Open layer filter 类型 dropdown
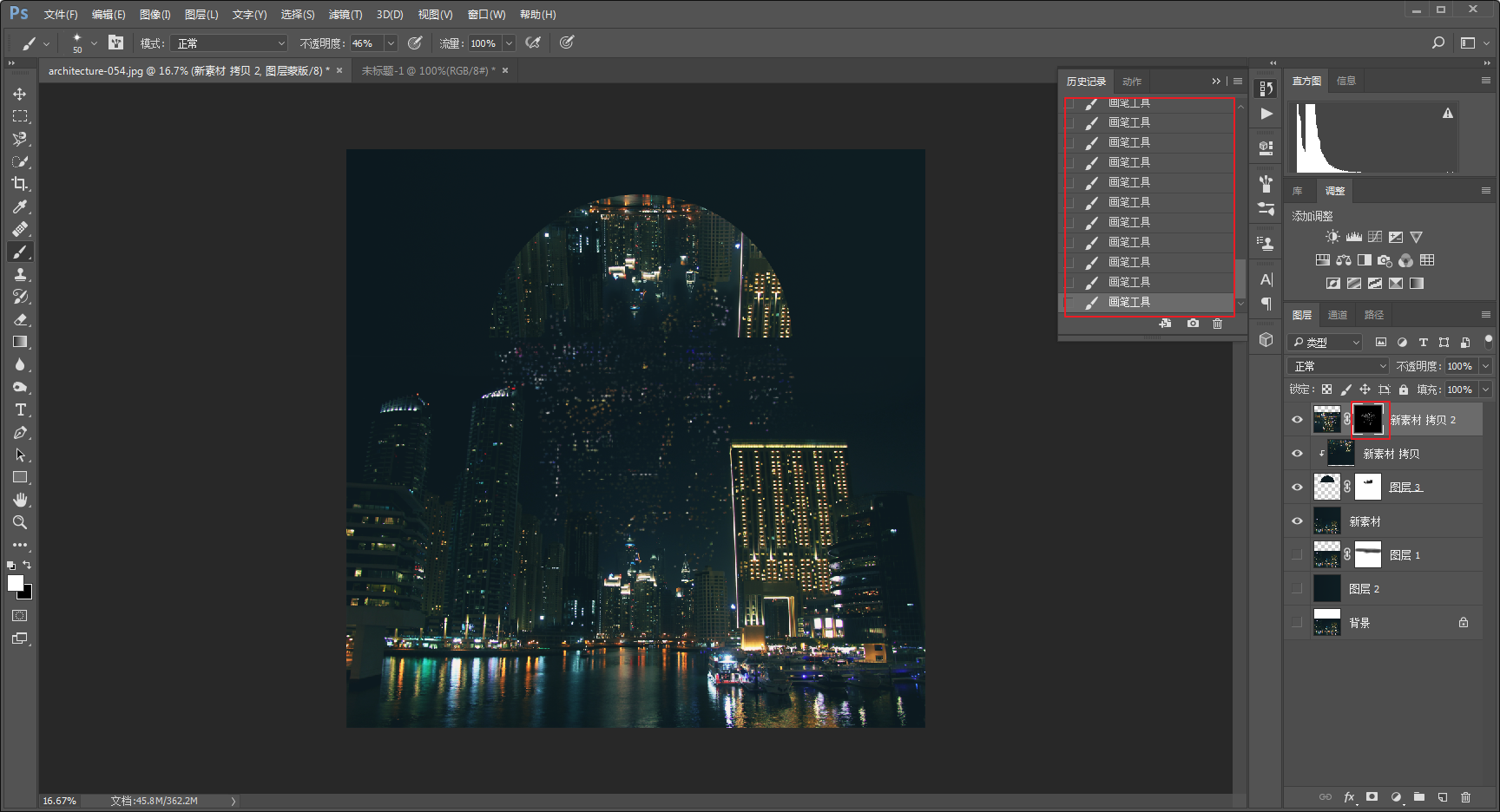Viewport: 1500px width, 812px height. [1326, 343]
